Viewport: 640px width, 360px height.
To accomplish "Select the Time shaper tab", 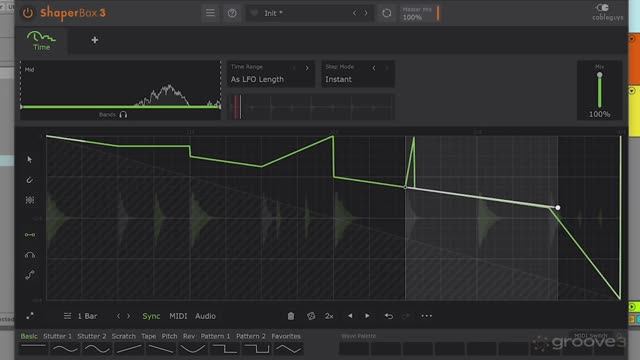I will tap(41, 41).
